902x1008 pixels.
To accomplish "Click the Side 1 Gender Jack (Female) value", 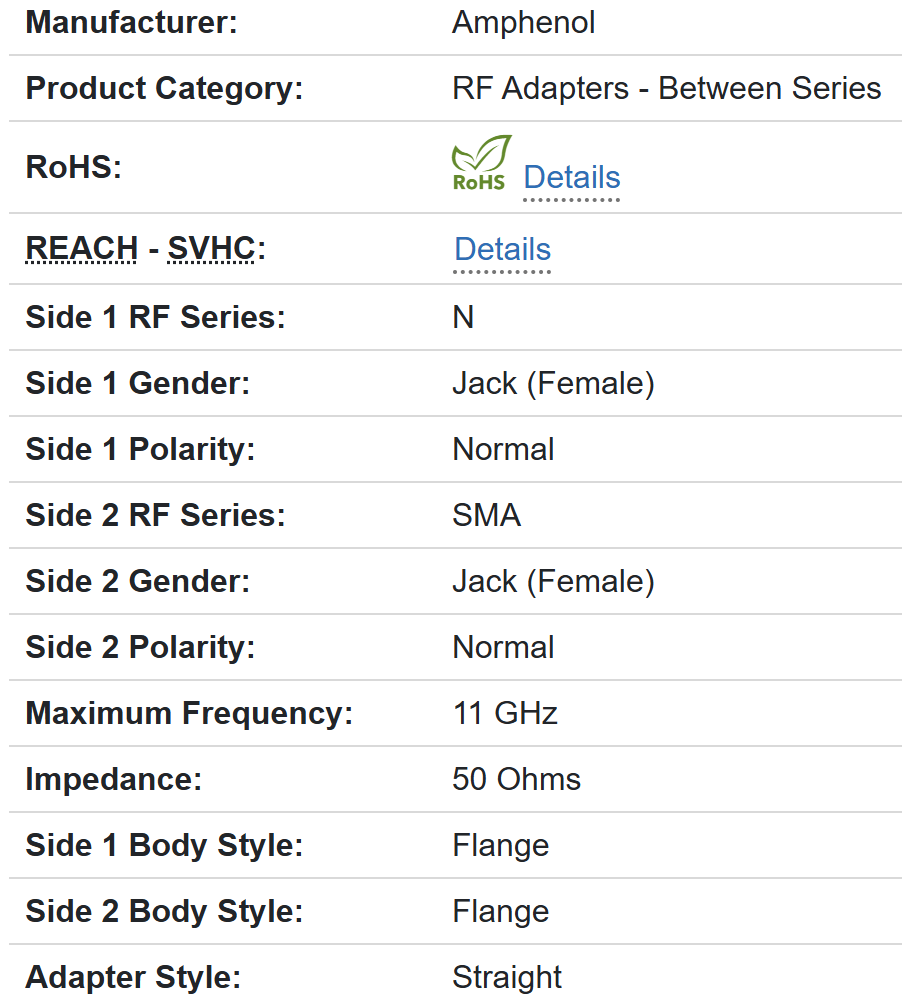I will (x=553, y=384).
